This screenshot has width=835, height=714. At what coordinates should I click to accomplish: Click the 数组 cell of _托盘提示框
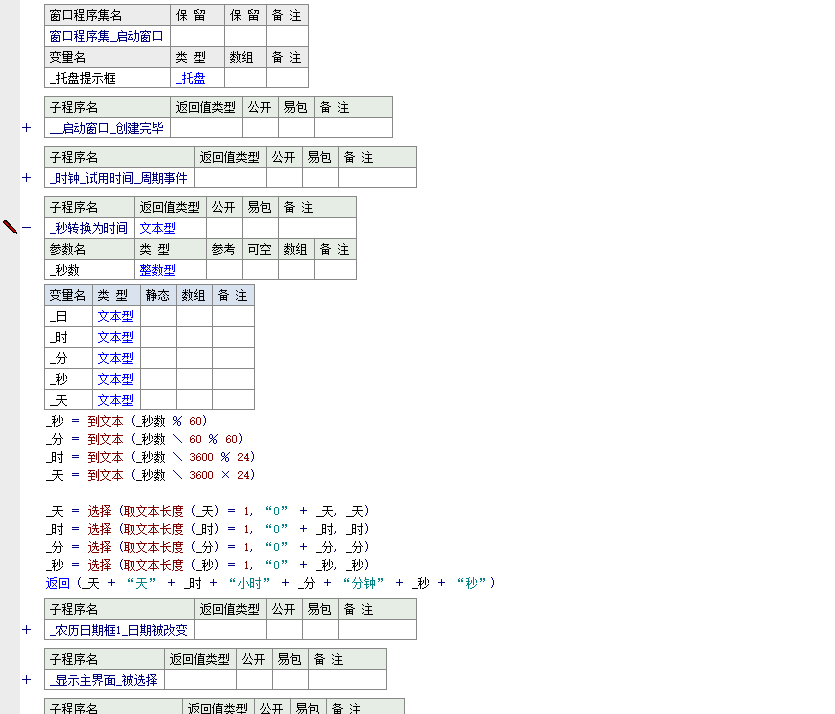click(245, 78)
